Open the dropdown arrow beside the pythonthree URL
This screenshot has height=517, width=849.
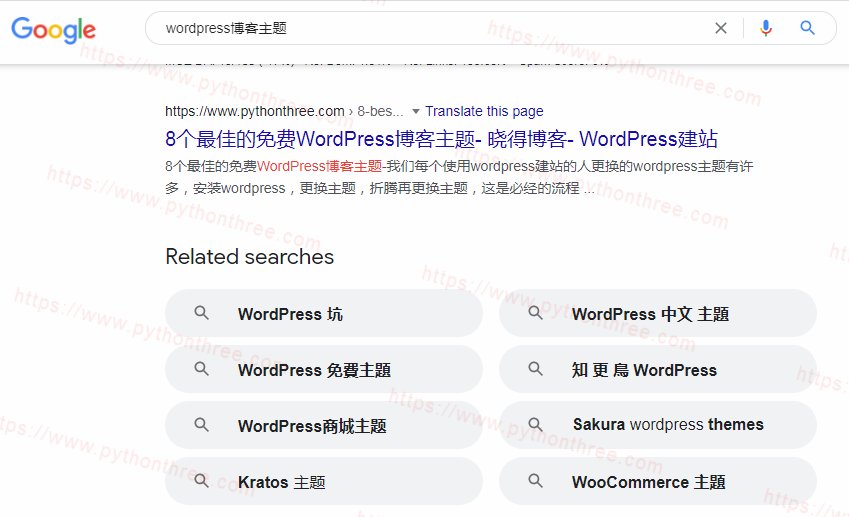click(416, 112)
